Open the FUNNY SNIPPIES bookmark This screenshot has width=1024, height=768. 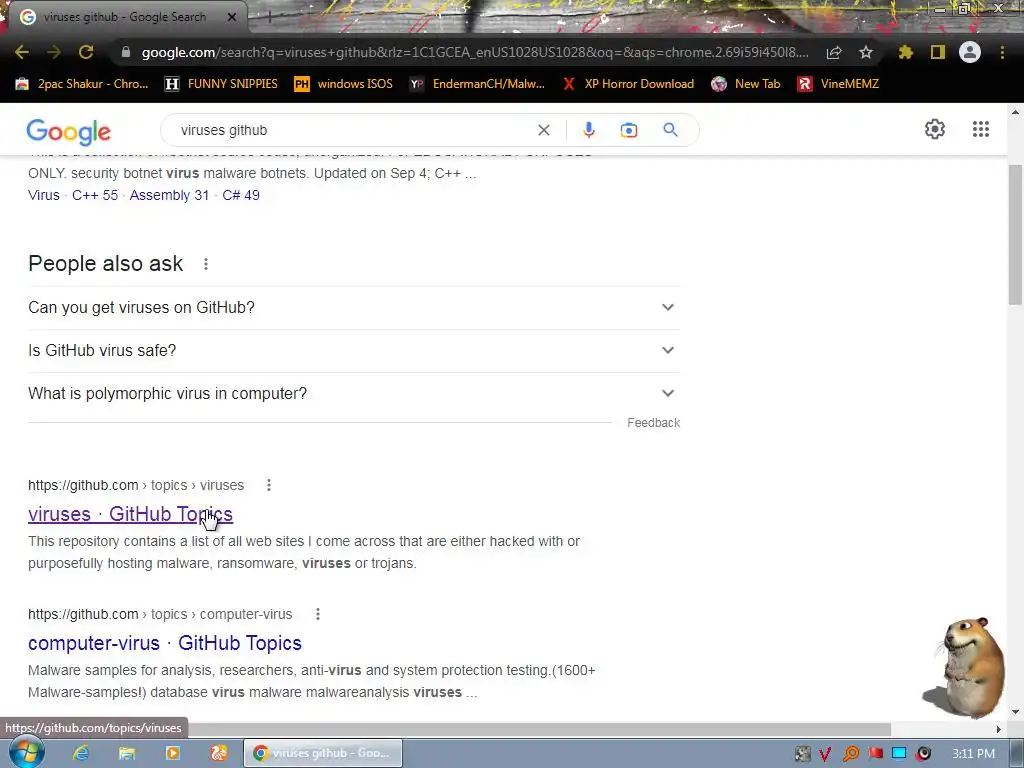221,84
